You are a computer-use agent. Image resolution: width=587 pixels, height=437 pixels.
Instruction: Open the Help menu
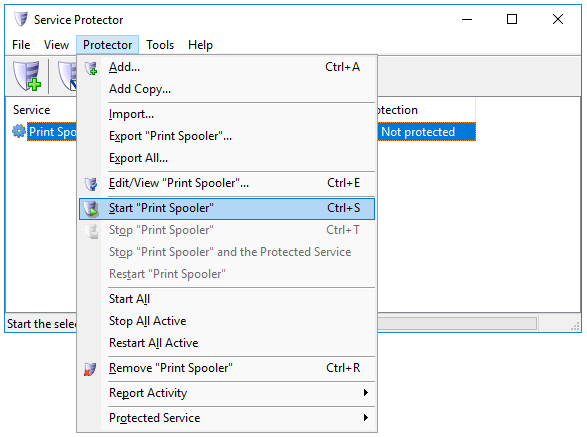click(200, 45)
